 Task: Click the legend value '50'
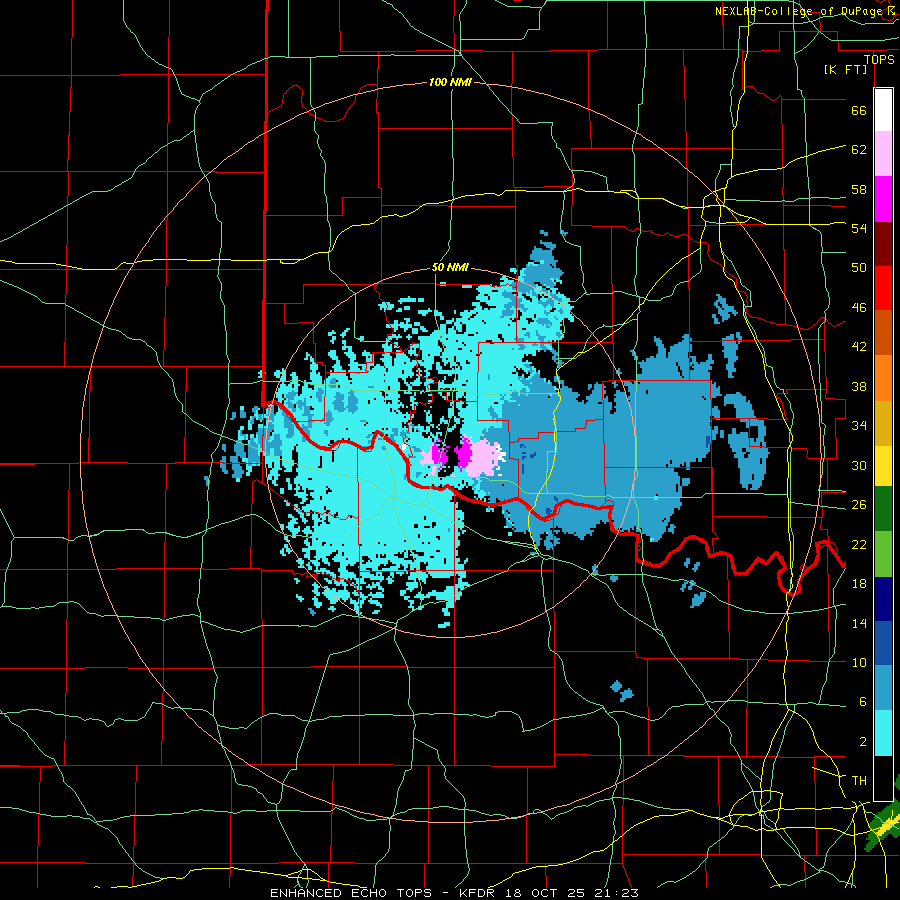coord(859,267)
